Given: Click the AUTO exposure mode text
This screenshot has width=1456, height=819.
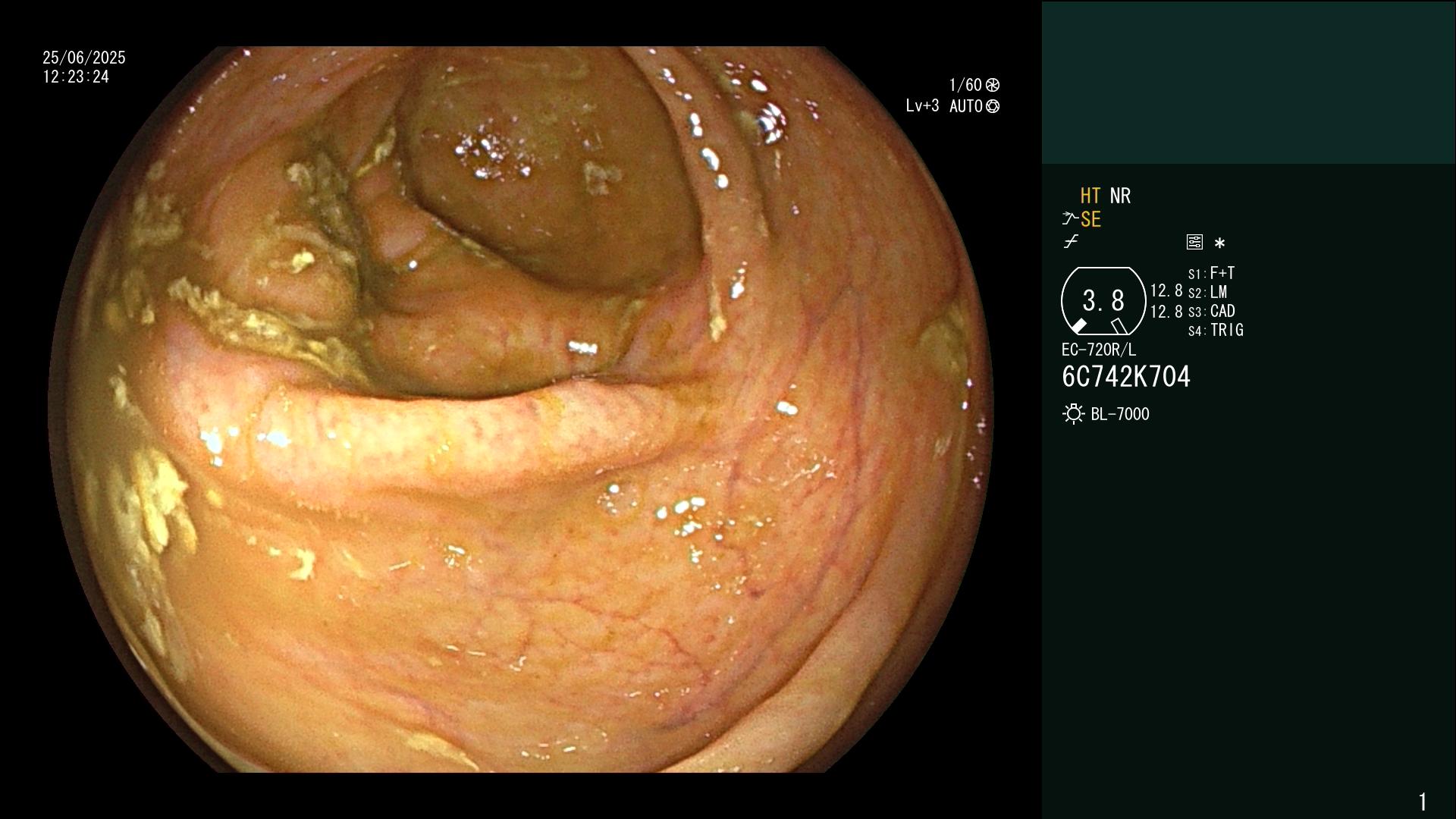Looking at the screenshot, I should pyautogui.click(x=966, y=106).
